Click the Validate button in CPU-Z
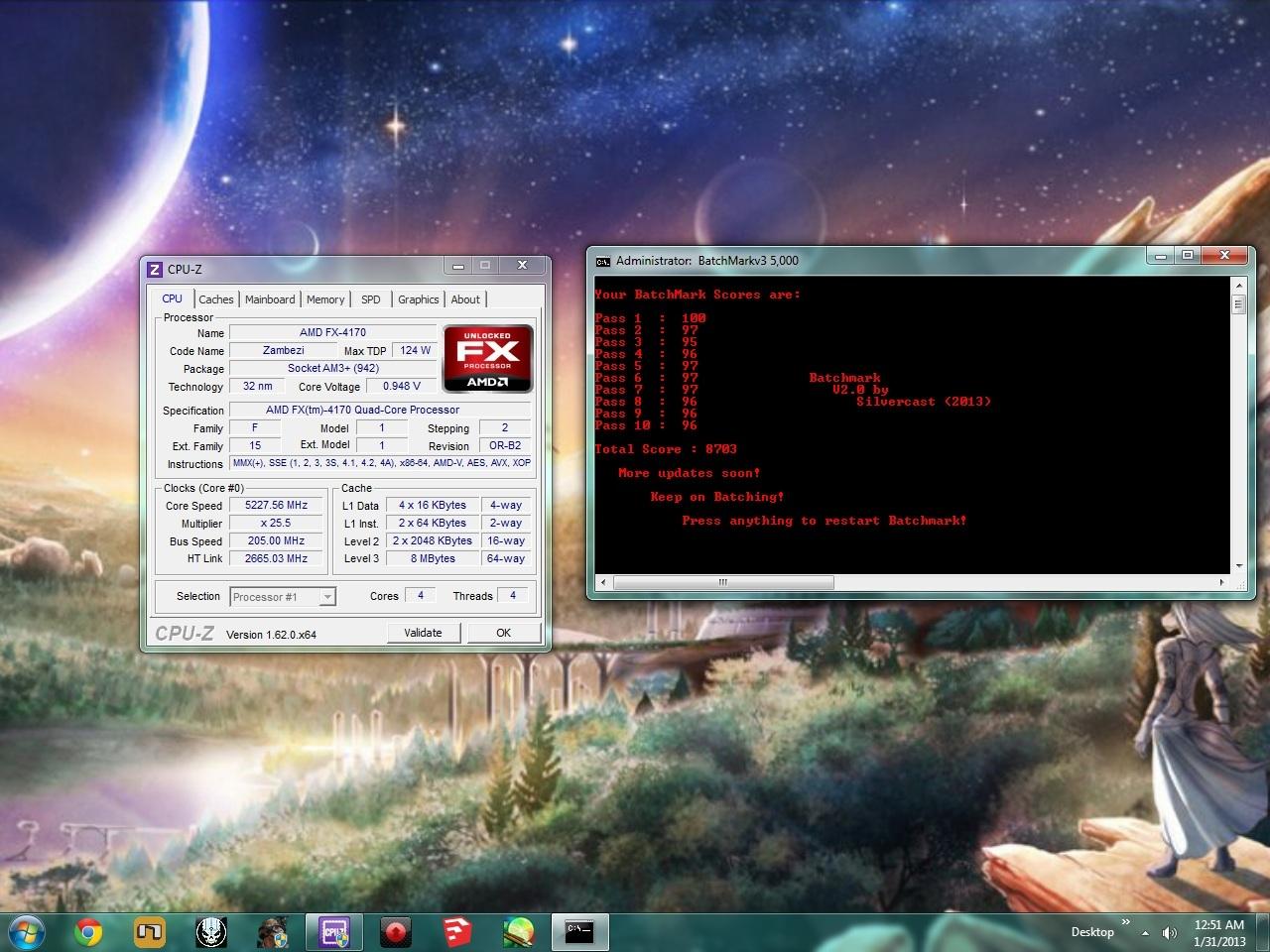The width and height of the screenshot is (1270, 952). 423,633
